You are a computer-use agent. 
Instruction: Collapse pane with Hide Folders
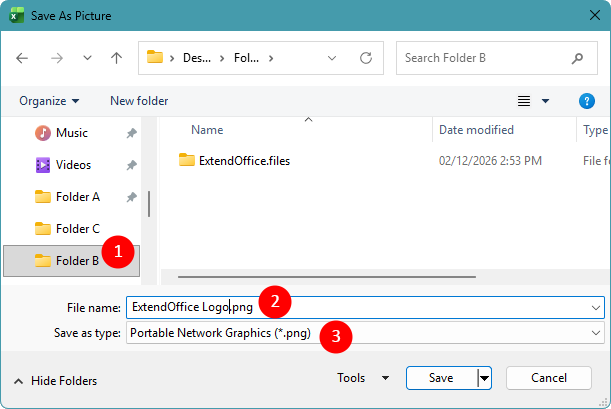55,381
